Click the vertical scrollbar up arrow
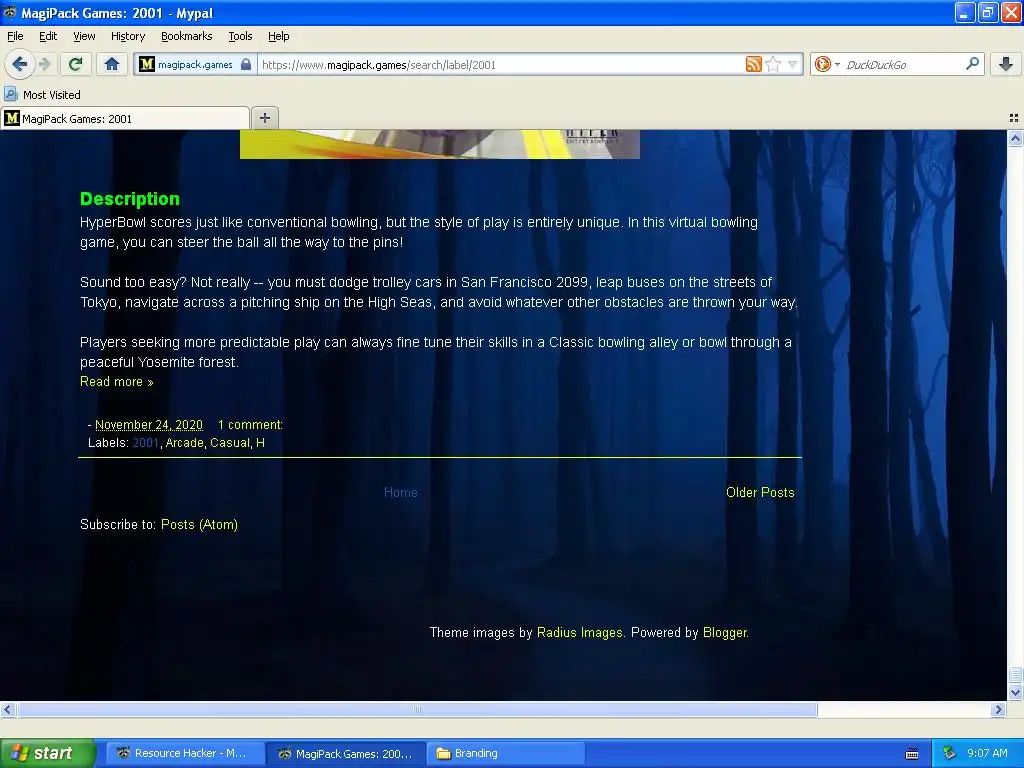 [1015, 138]
